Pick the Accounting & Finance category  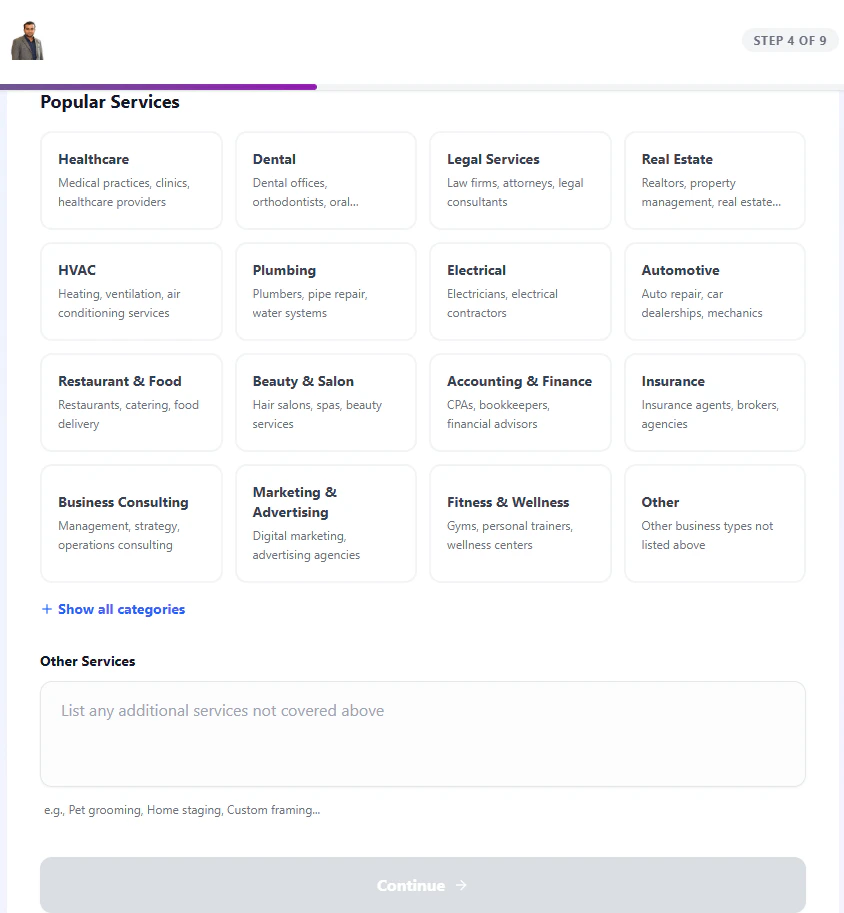pyautogui.click(x=520, y=402)
